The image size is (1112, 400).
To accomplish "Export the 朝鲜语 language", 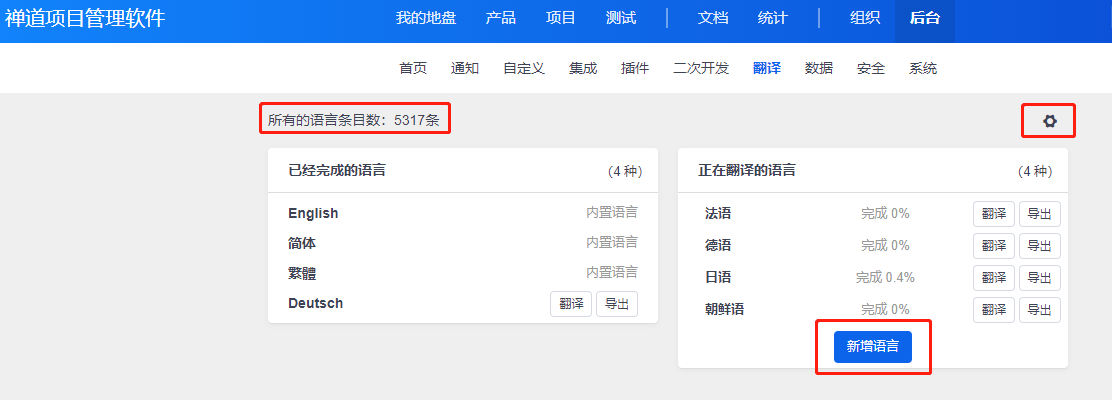I will [x=1040, y=309].
